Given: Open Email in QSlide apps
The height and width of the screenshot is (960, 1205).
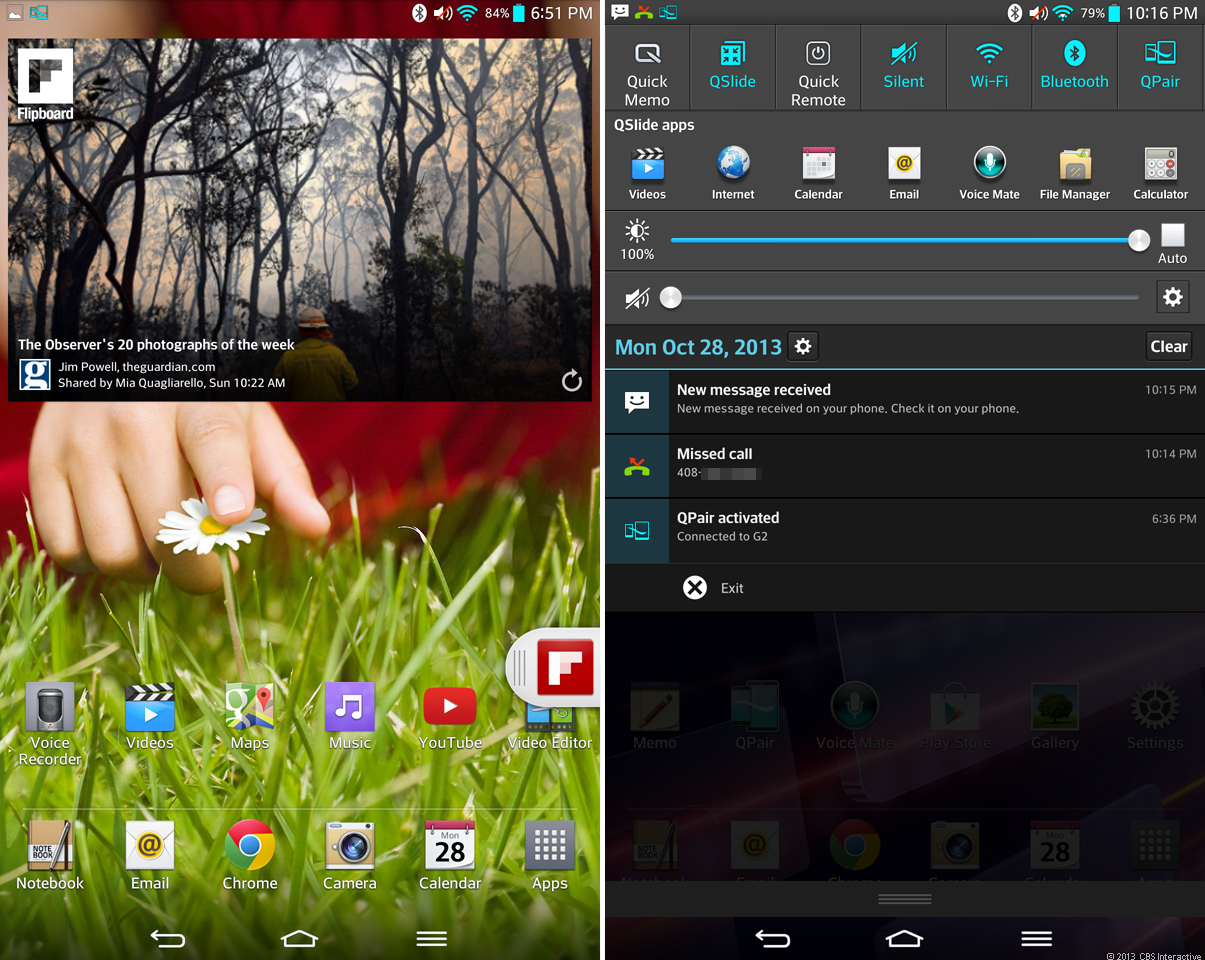Looking at the screenshot, I should [904, 173].
